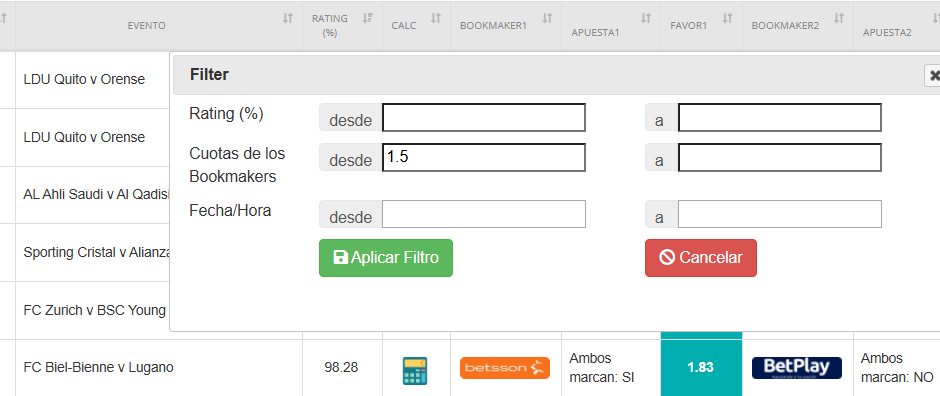Click the betsson bookmaker logo
Image resolution: width=940 pixels, height=396 pixels.
505,367
